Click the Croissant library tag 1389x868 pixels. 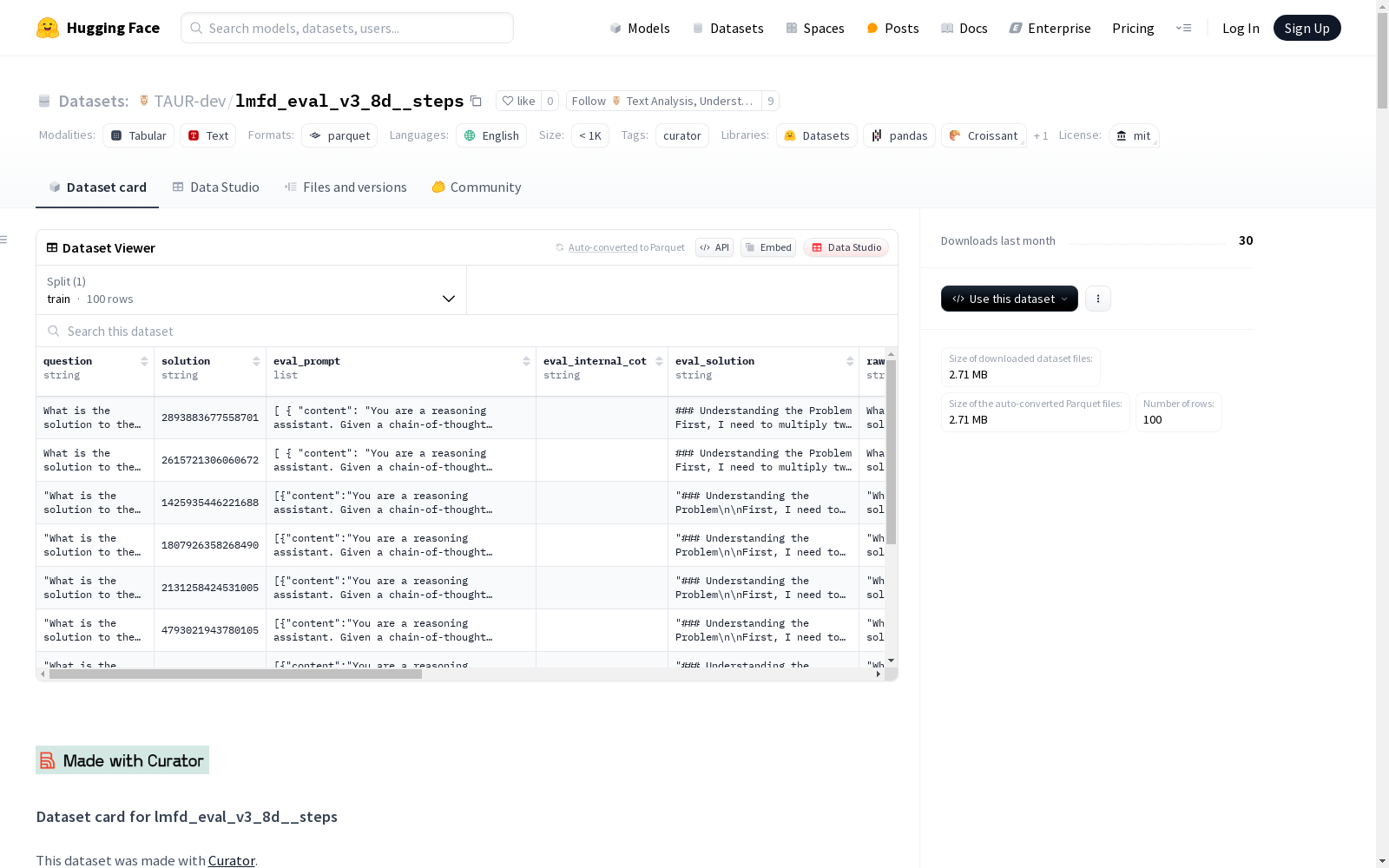click(x=984, y=135)
